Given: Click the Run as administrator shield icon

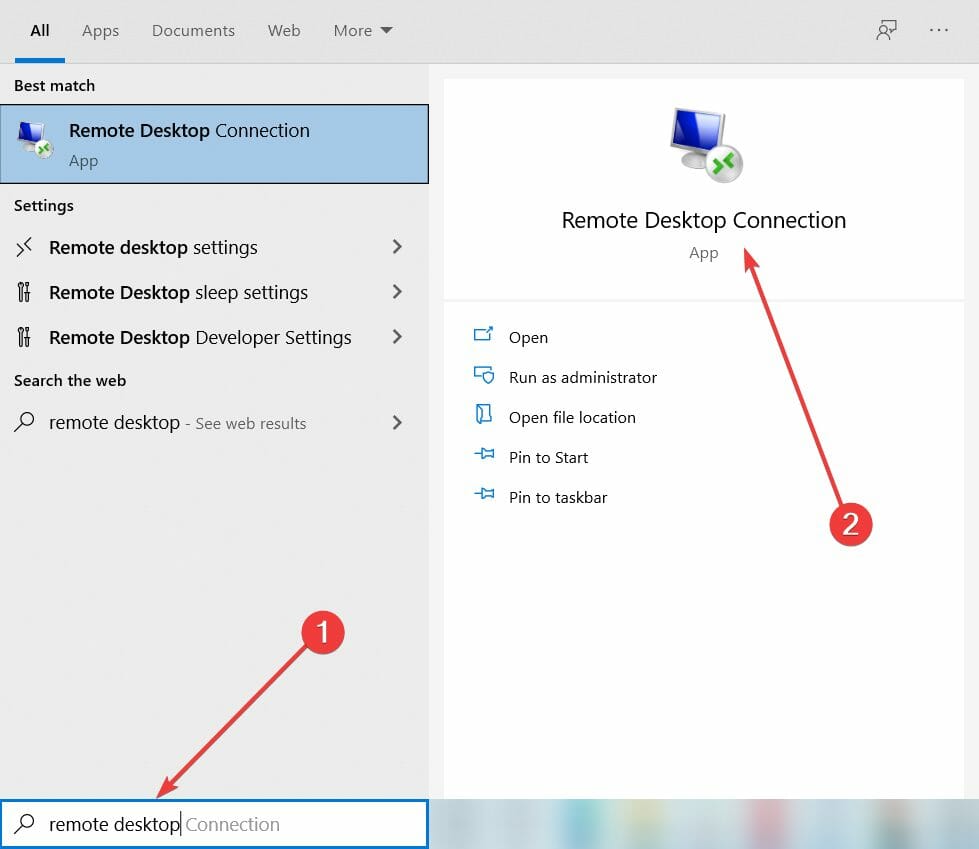Looking at the screenshot, I should 484,377.
